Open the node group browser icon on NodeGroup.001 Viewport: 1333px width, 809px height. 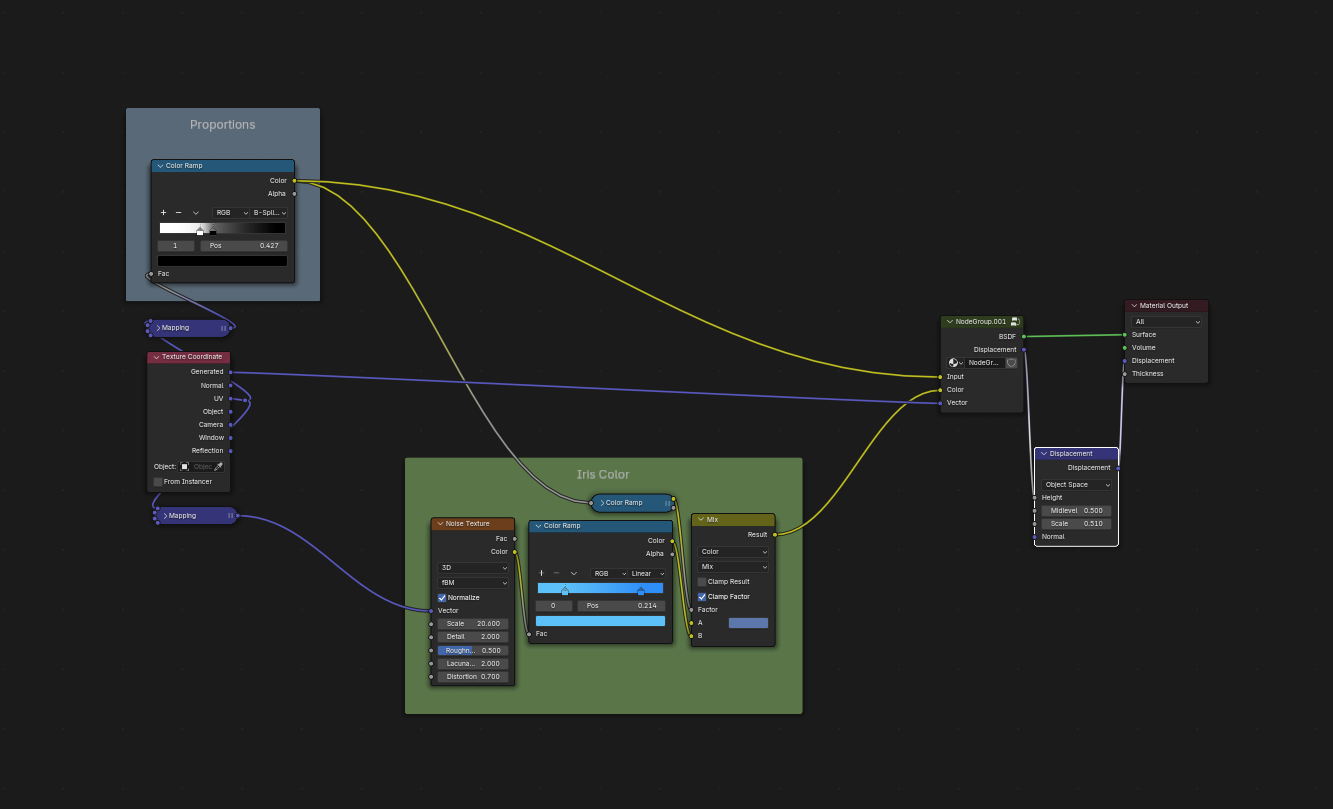point(953,362)
